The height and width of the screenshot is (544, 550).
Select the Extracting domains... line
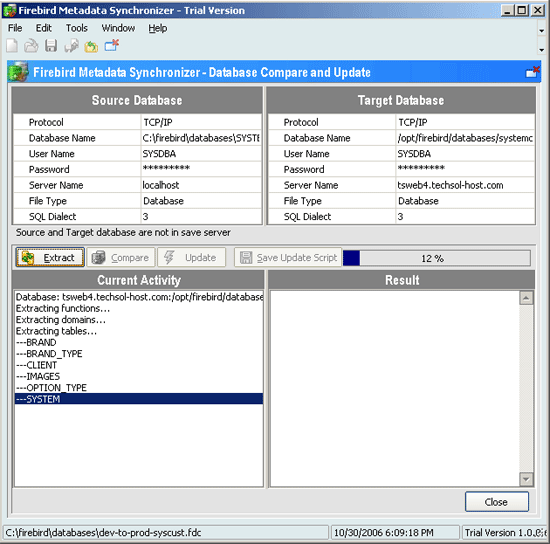click(139, 320)
